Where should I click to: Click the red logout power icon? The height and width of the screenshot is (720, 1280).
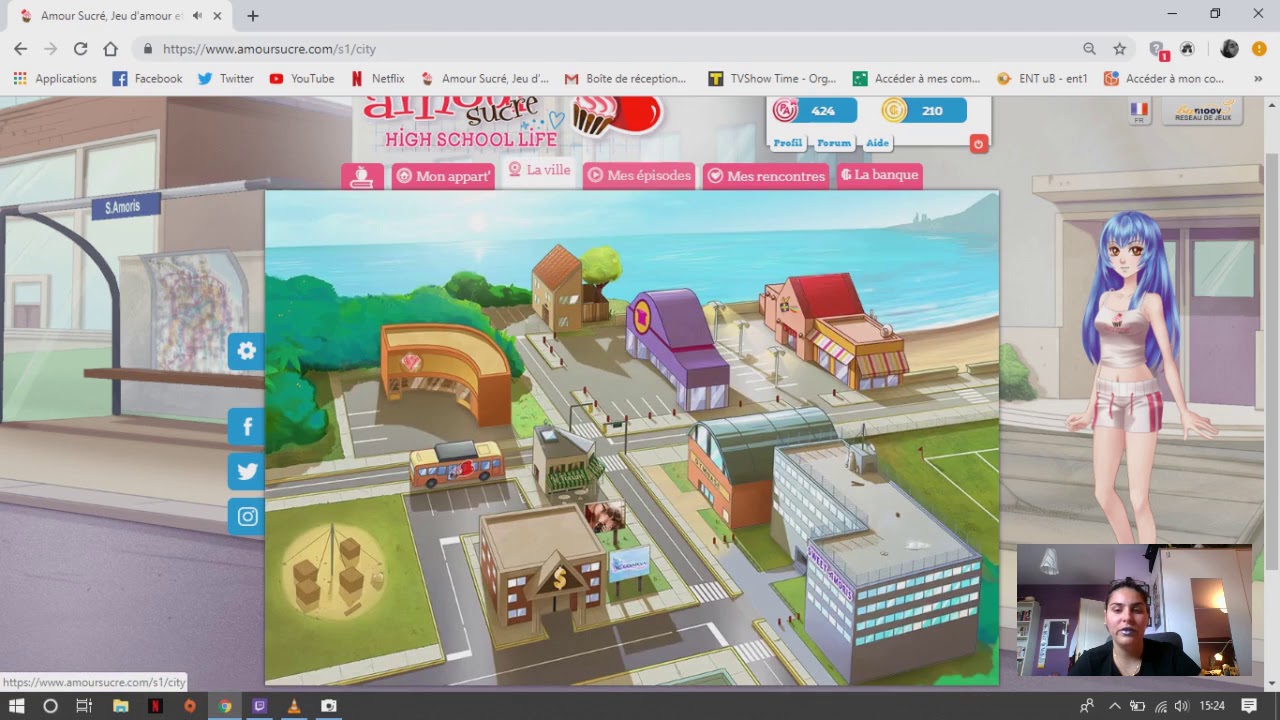pos(979,144)
